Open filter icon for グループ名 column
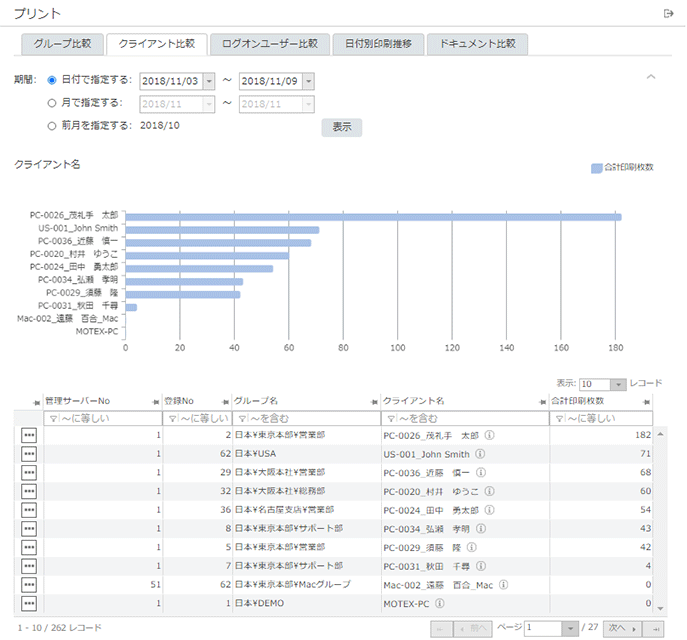Viewport: 687px width, 640px height. pyautogui.click(x=240, y=418)
